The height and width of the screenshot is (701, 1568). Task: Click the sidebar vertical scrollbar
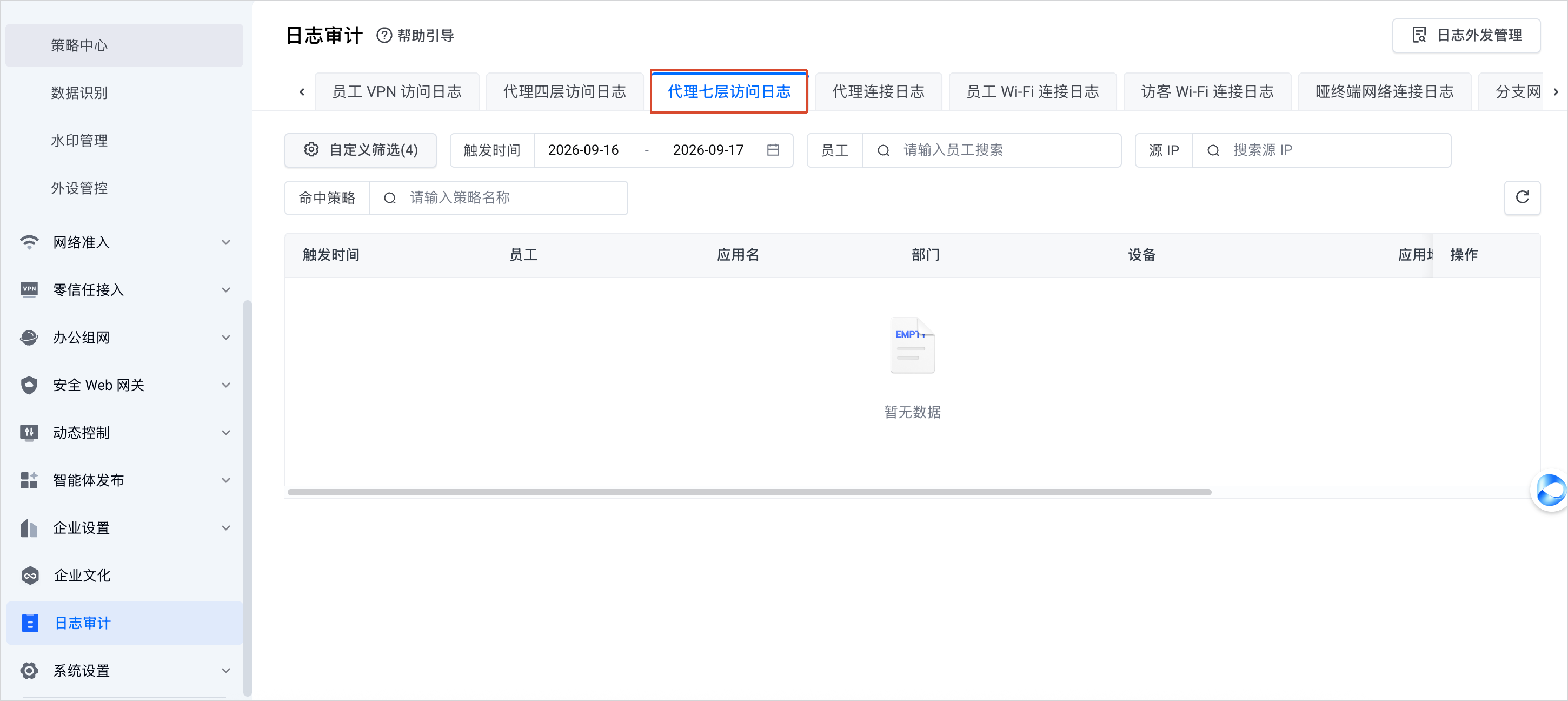pyautogui.click(x=247, y=498)
